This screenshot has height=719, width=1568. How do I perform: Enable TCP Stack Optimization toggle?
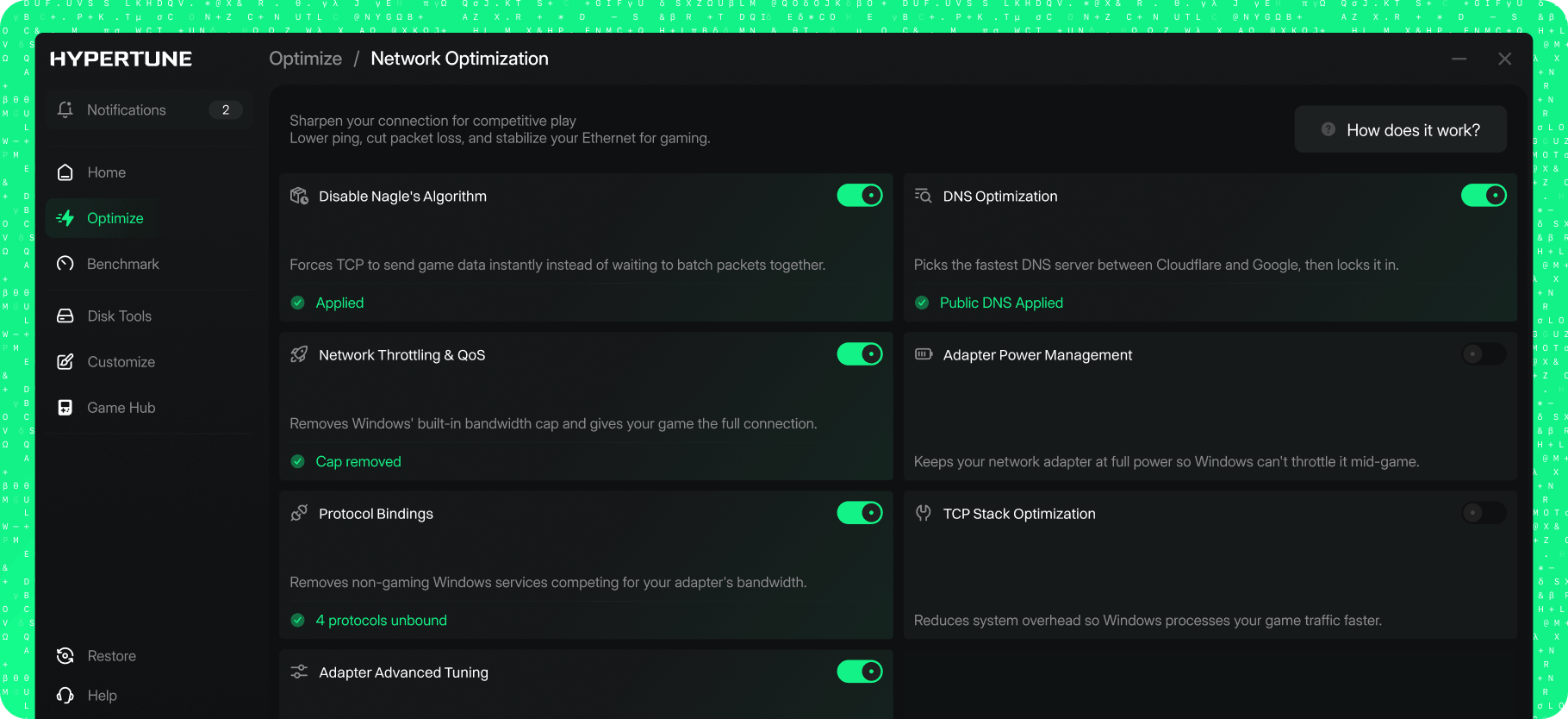1484,513
